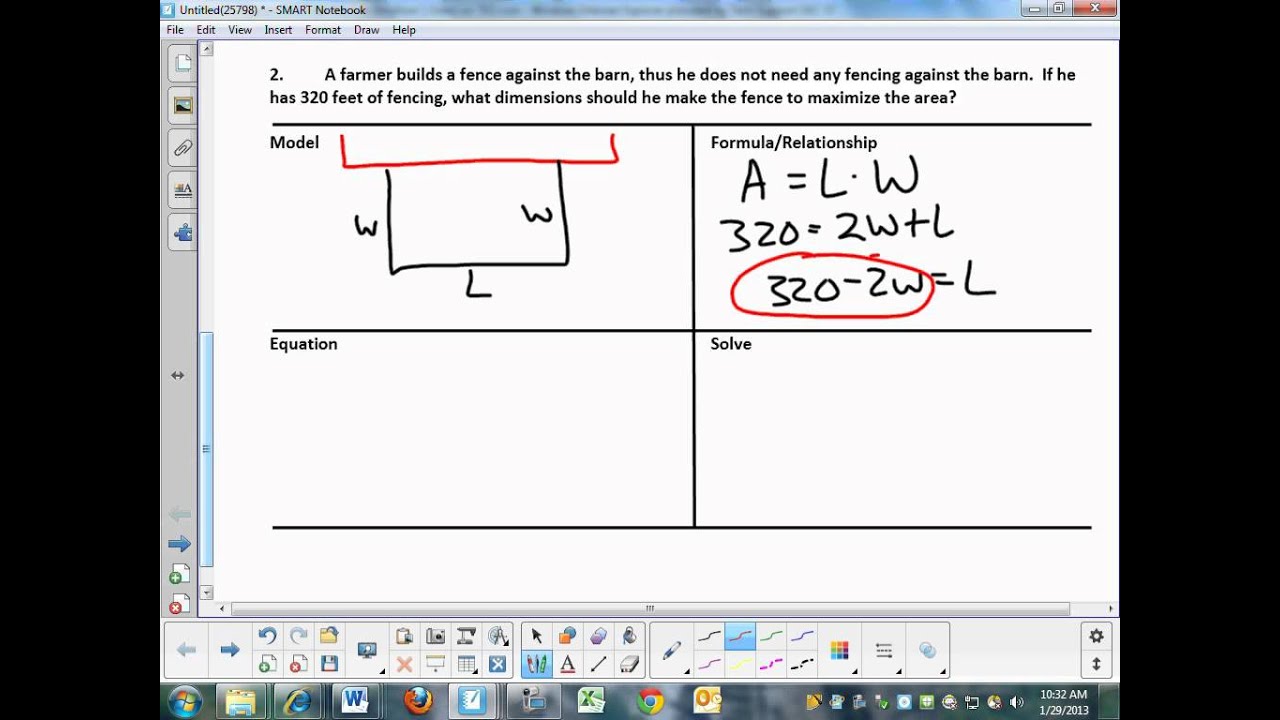The height and width of the screenshot is (720, 1280).
Task: Choose the black pen style
Action: click(709, 636)
